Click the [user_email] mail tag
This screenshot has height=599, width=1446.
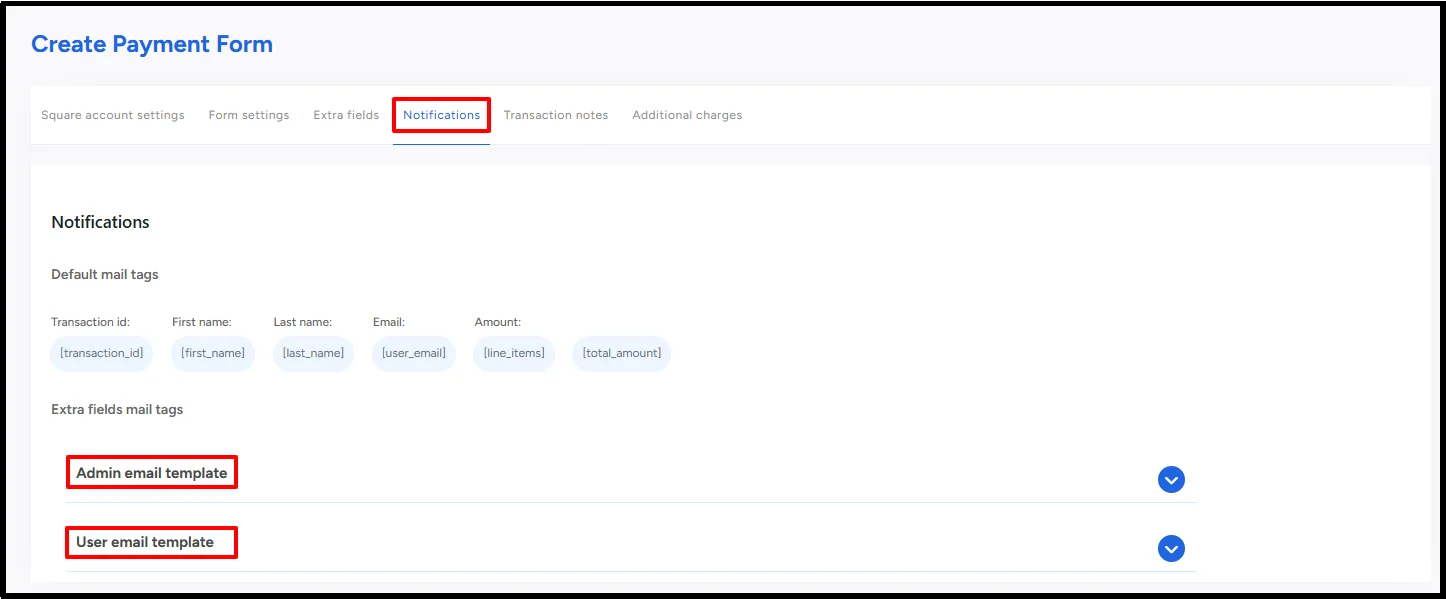tap(414, 354)
